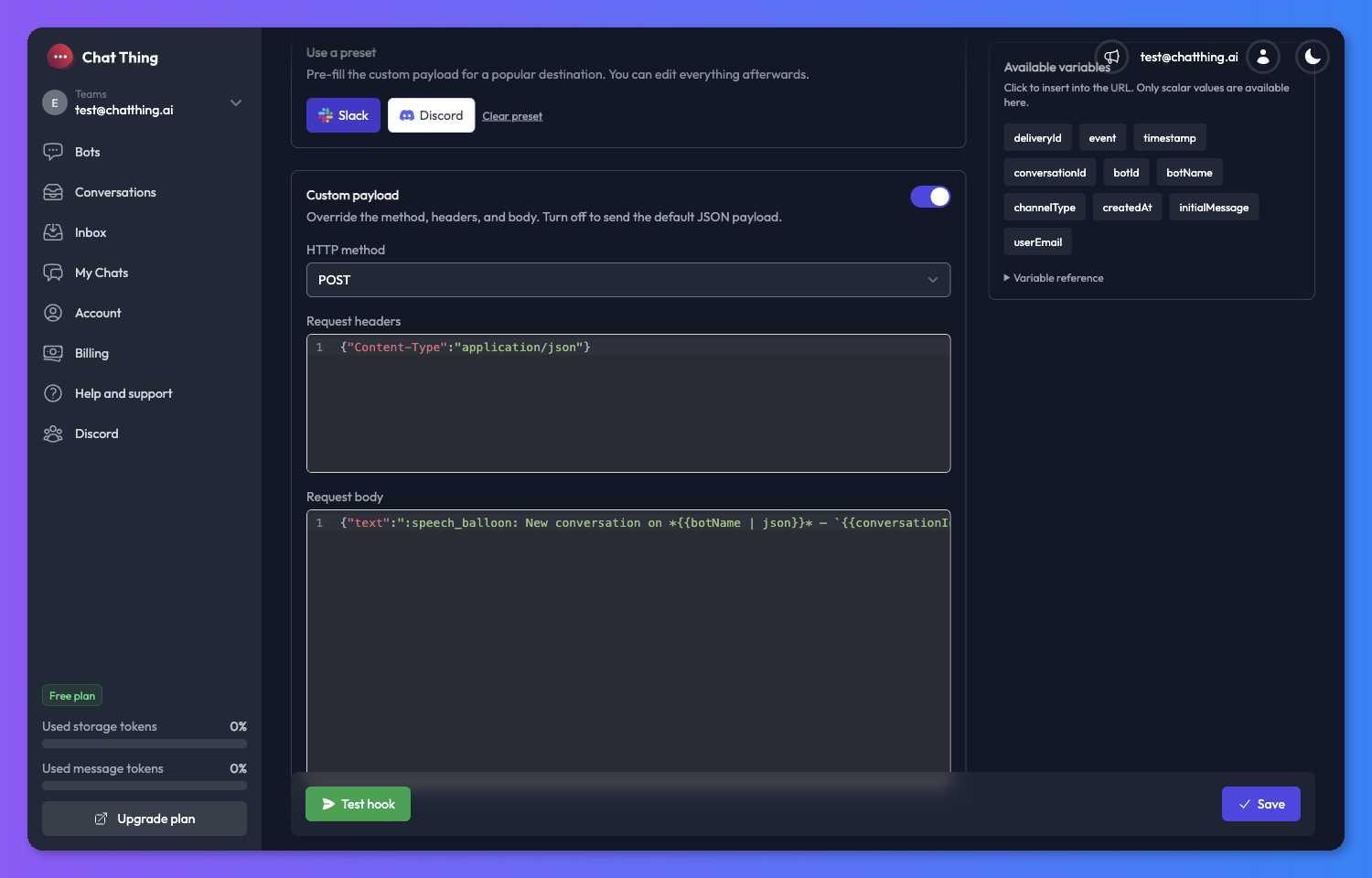
Task: Click the test@chatthing.ai email in header
Action: [x=1189, y=57]
